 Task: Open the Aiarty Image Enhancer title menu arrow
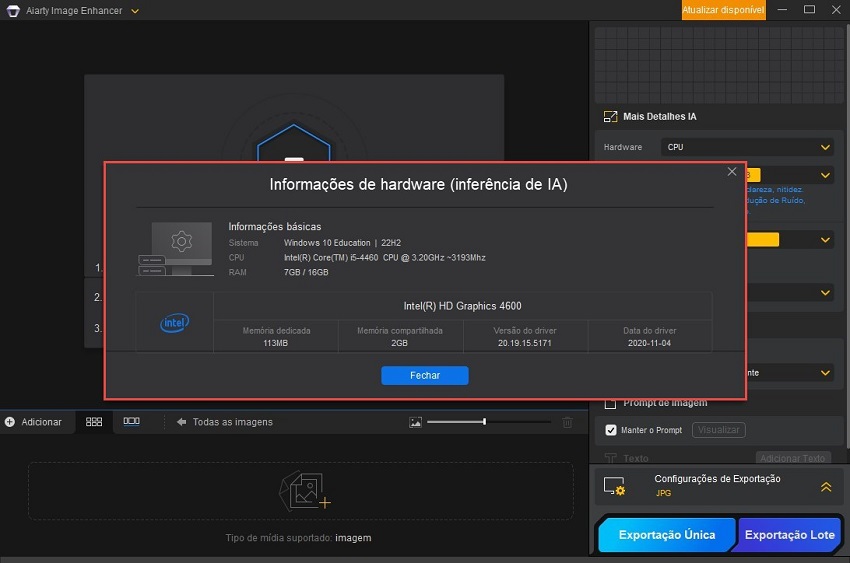pos(135,11)
